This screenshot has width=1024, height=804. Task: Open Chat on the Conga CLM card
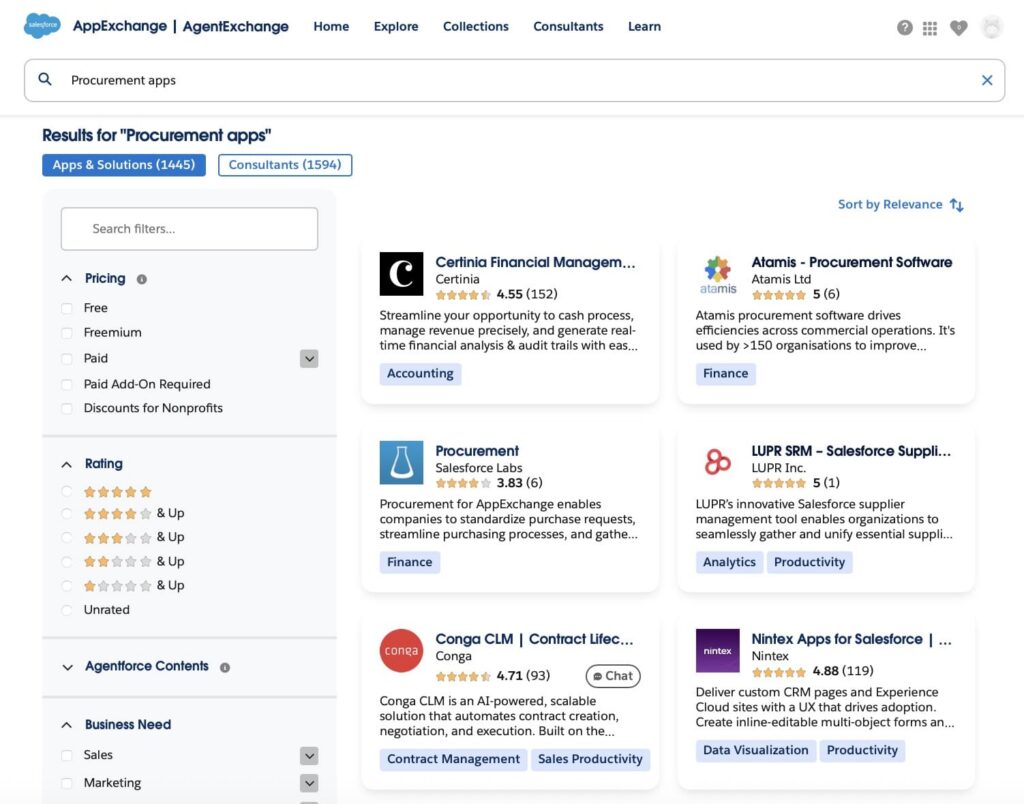(x=612, y=676)
